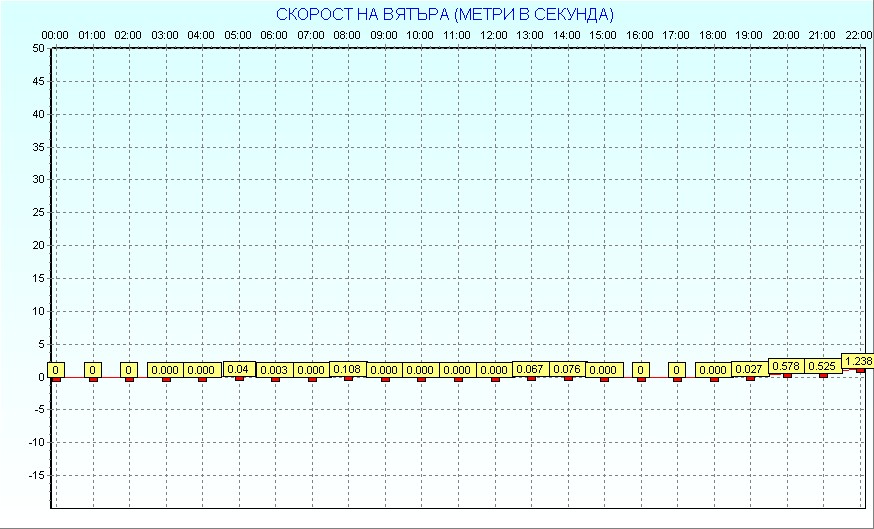Image resolution: width=874 pixels, height=529 pixels.
Task: Click the 50 value on vertical axis
Action: click(x=38, y=48)
